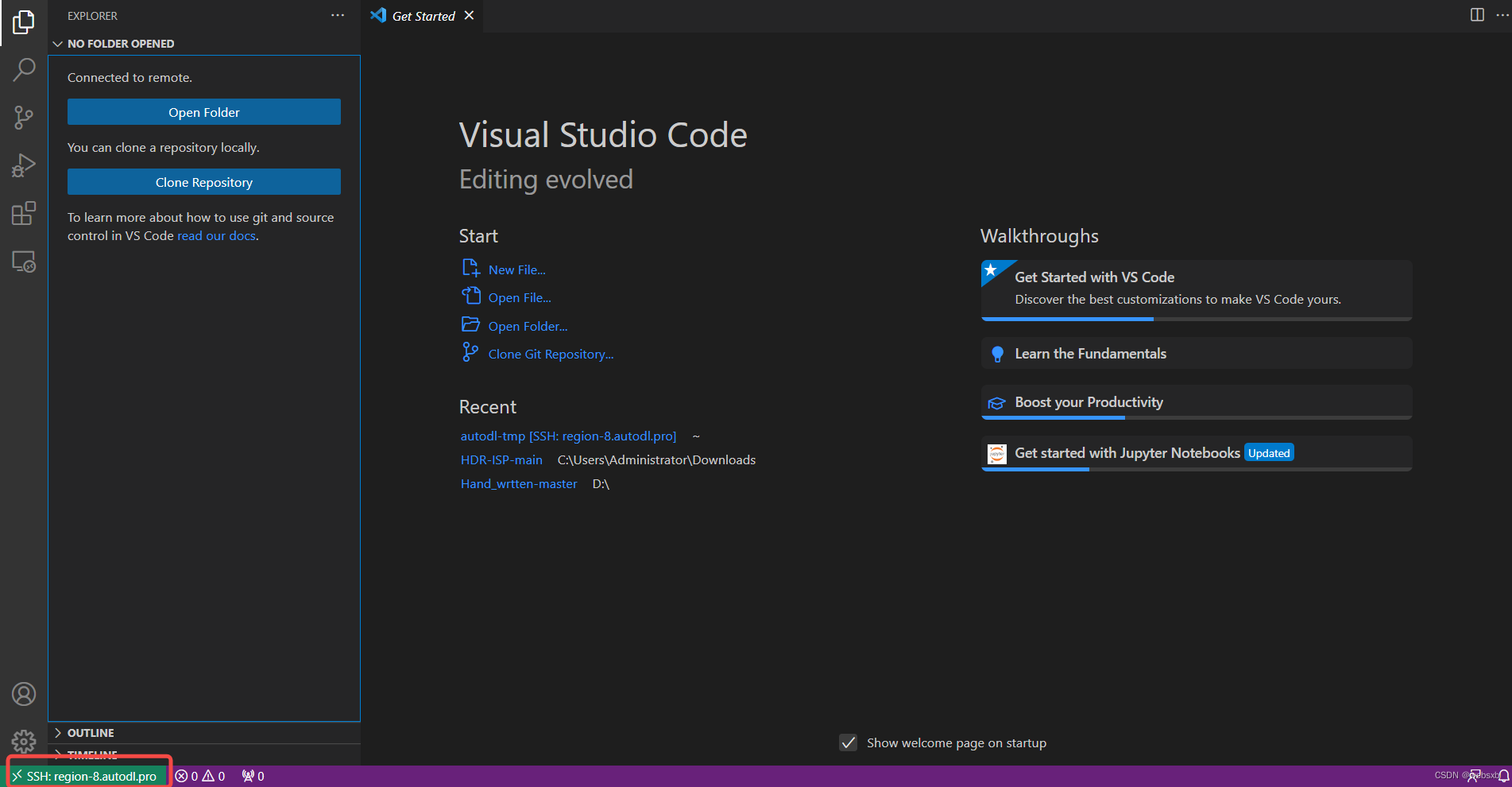Click Explorer views and more actions ellipsis
The width and height of the screenshot is (1512, 787).
pos(338,15)
